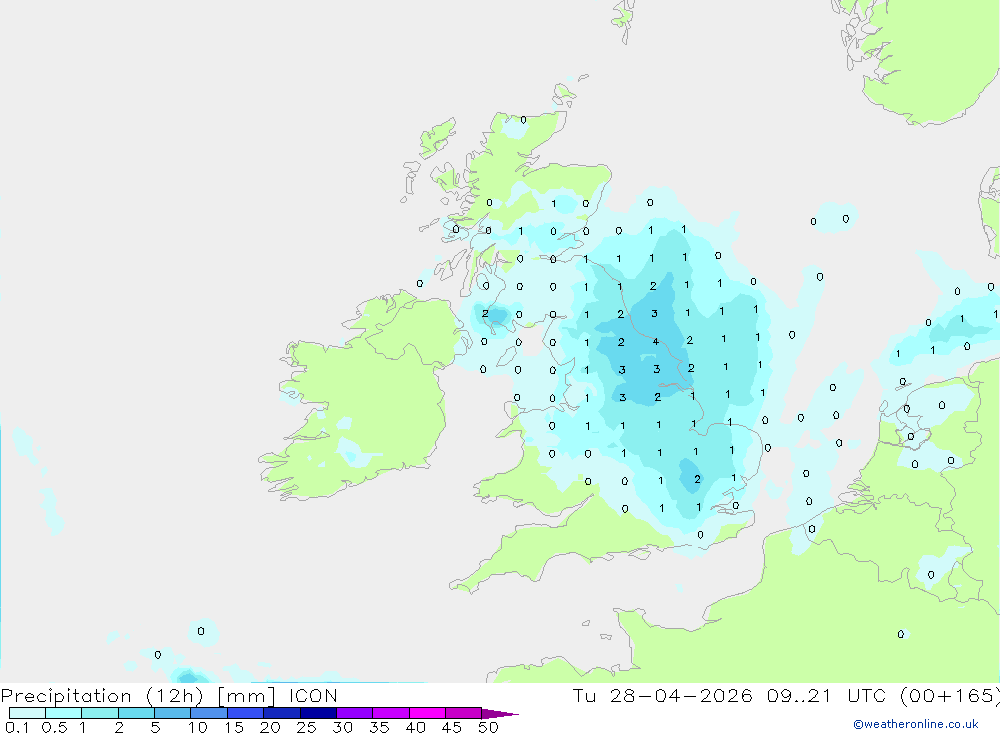
Task: Click the '4' precipitation value over northern England
Action: point(655,341)
